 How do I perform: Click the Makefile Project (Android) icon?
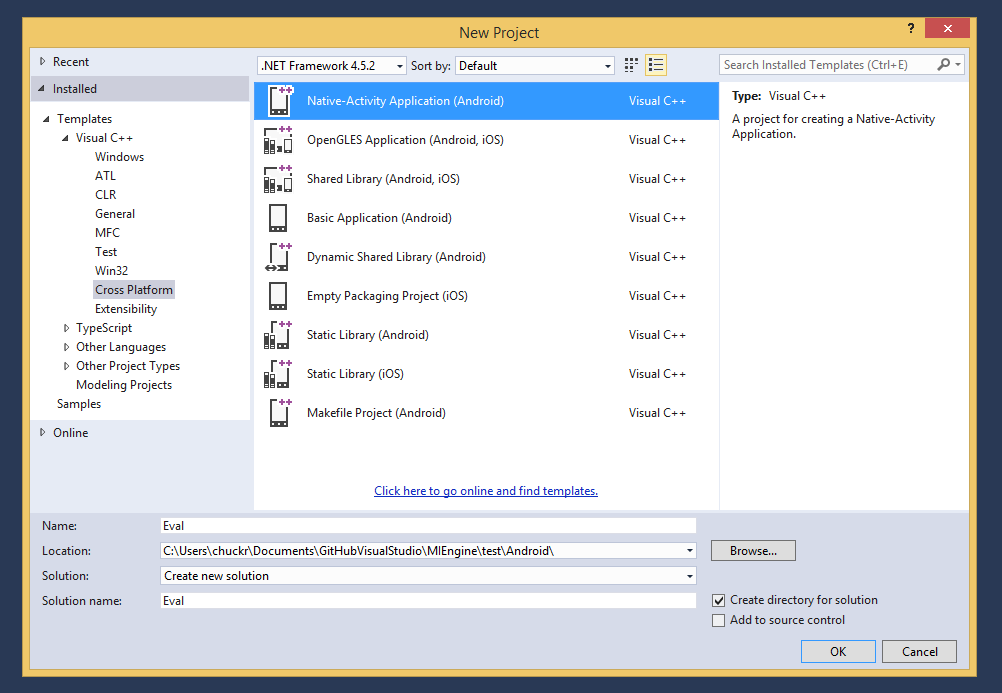tap(278, 413)
